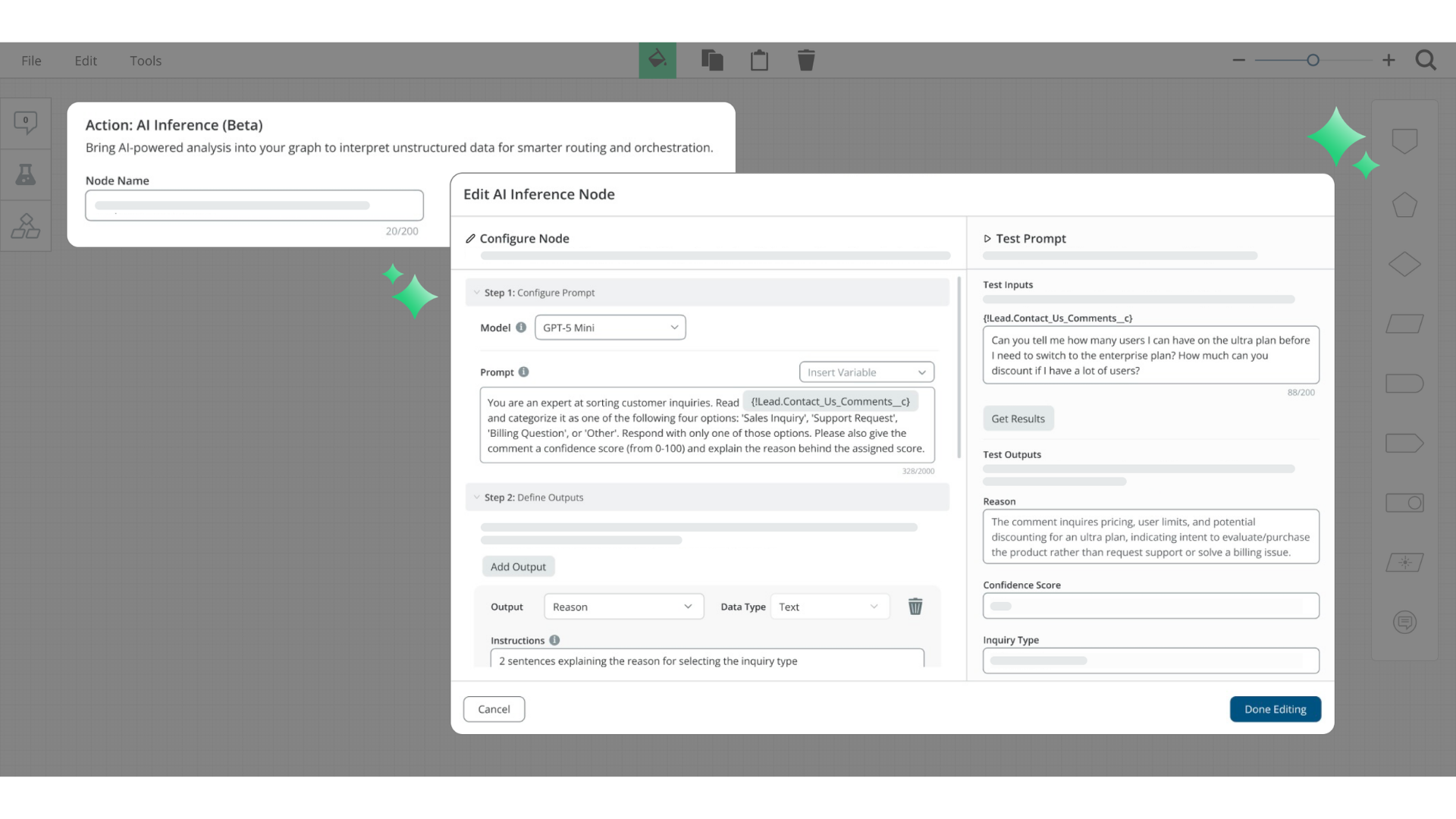Select the shield shape in right palette
This screenshot has width=1456, height=819.
(x=1404, y=141)
